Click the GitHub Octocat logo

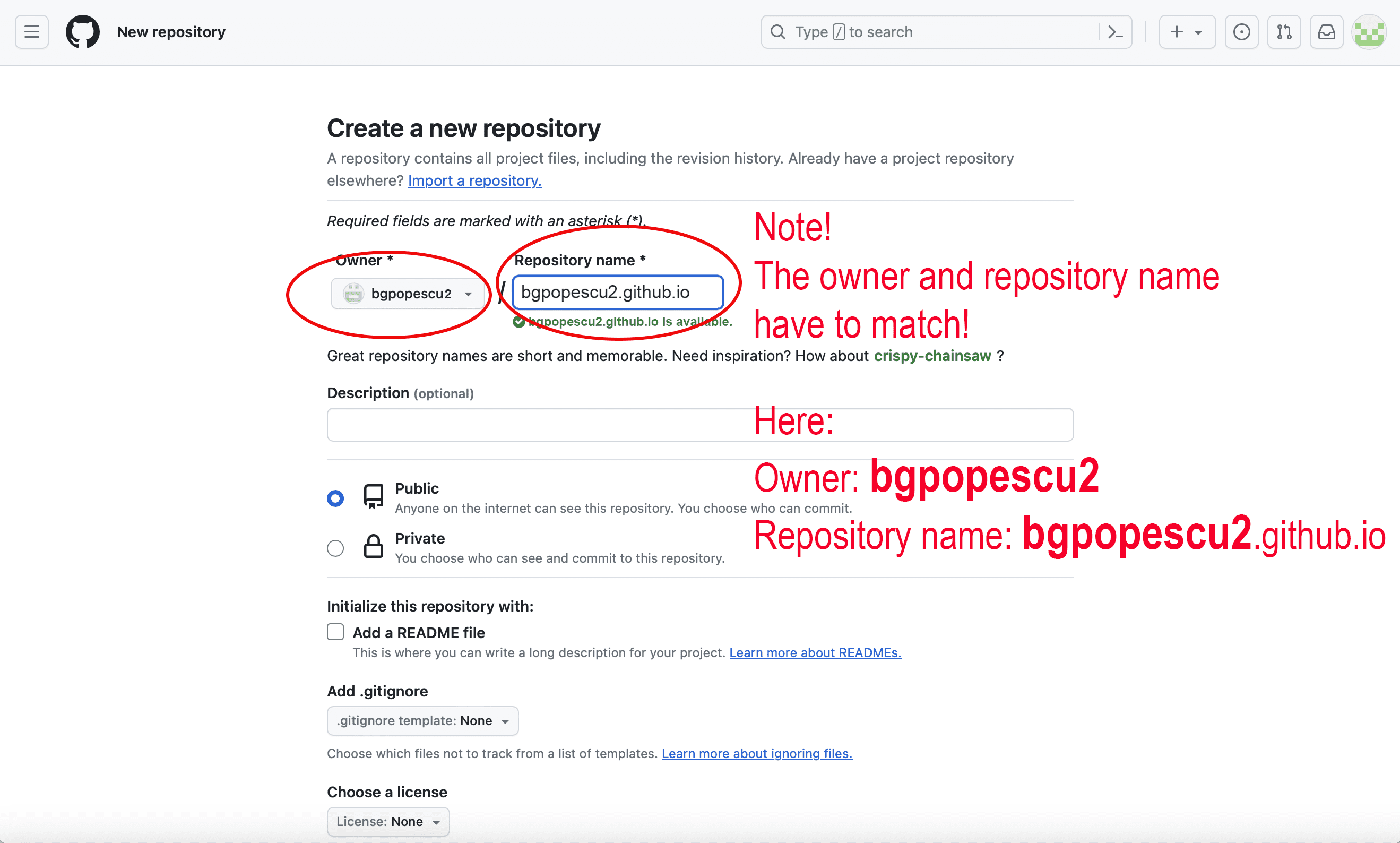[x=83, y=32]
